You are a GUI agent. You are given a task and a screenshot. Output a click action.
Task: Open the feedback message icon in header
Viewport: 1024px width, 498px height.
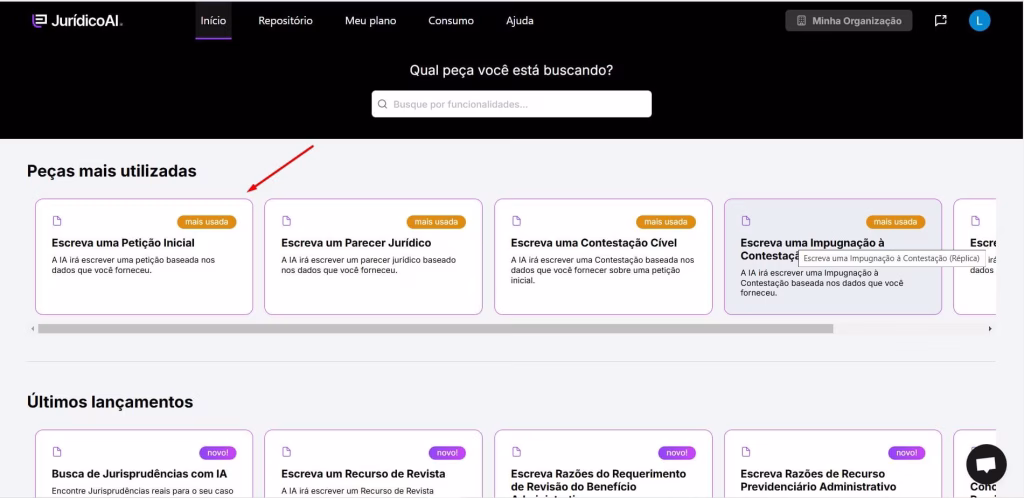(940, 21)
